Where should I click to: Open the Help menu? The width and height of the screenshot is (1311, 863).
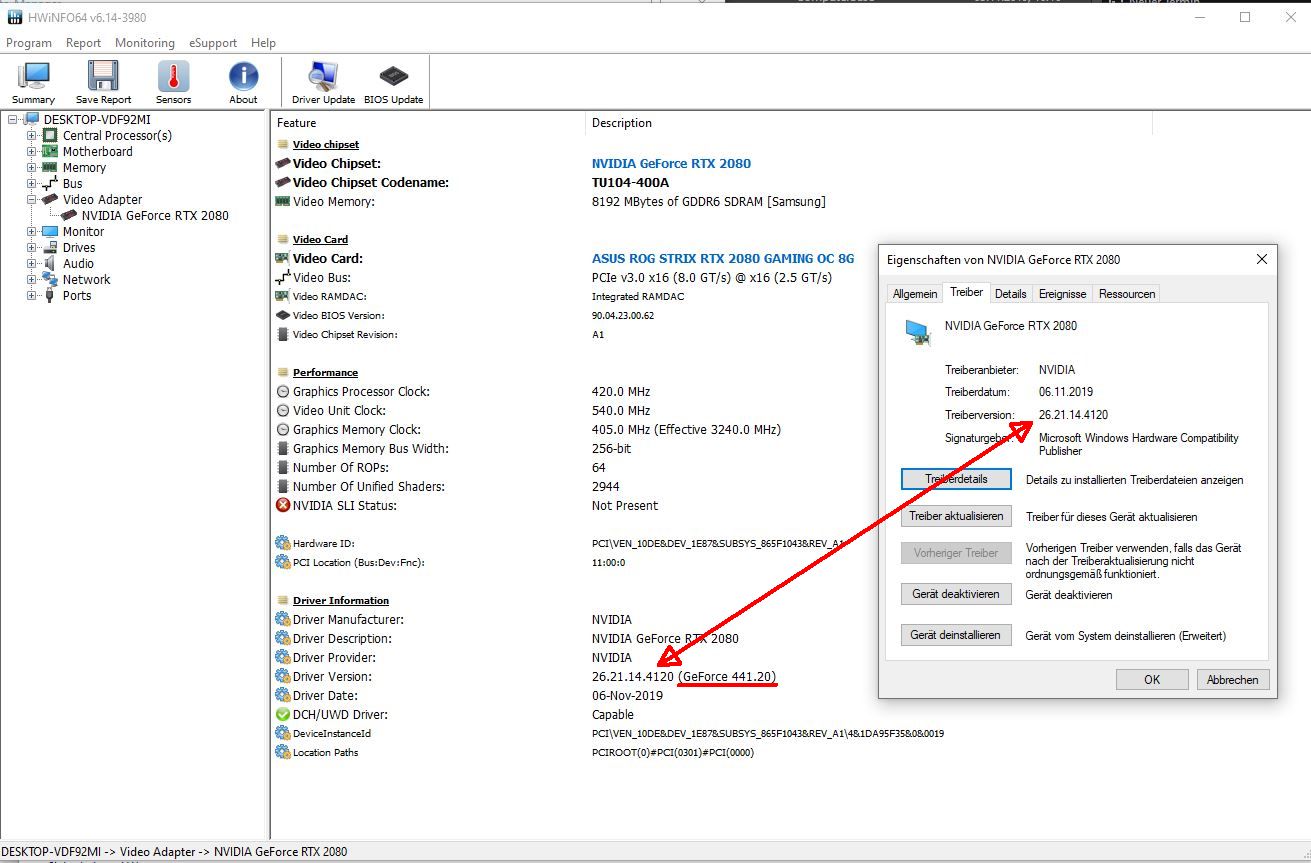(x=263, y=43)
